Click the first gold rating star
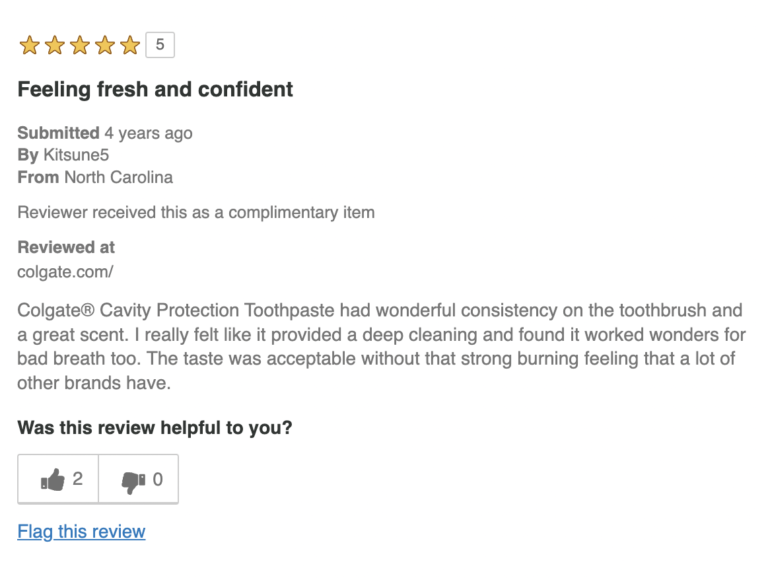 click(29, 45)
